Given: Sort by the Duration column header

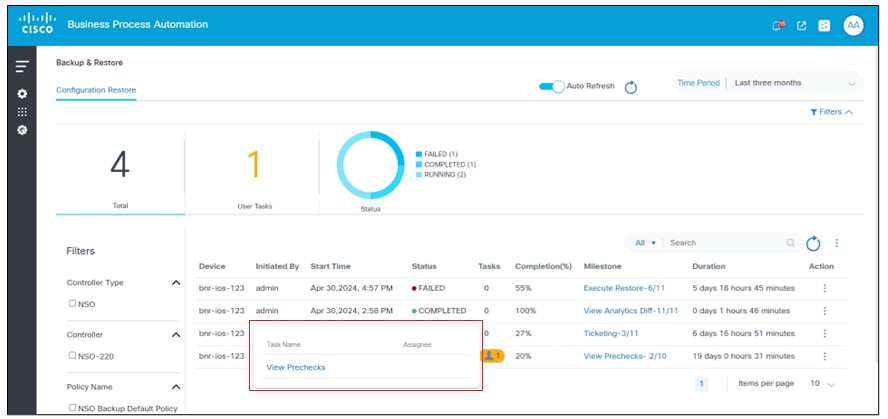Looking at the screenshot, I should pyautogui.click(x=709, y=266).
